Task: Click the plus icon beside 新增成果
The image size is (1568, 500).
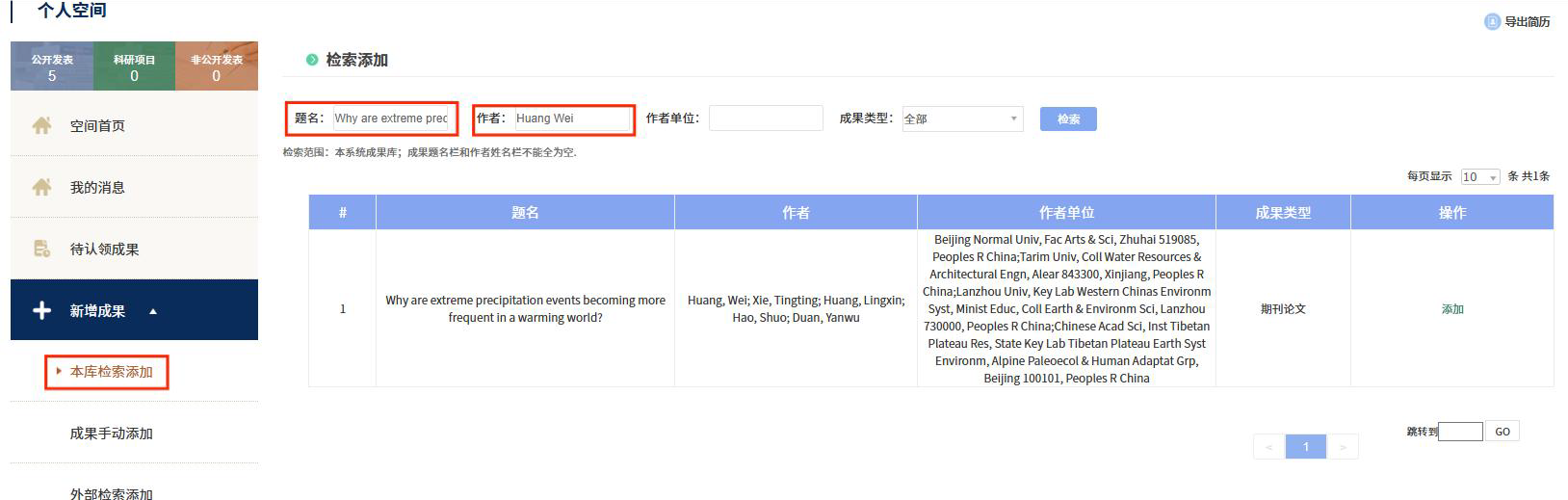Action: click(41, 310)
